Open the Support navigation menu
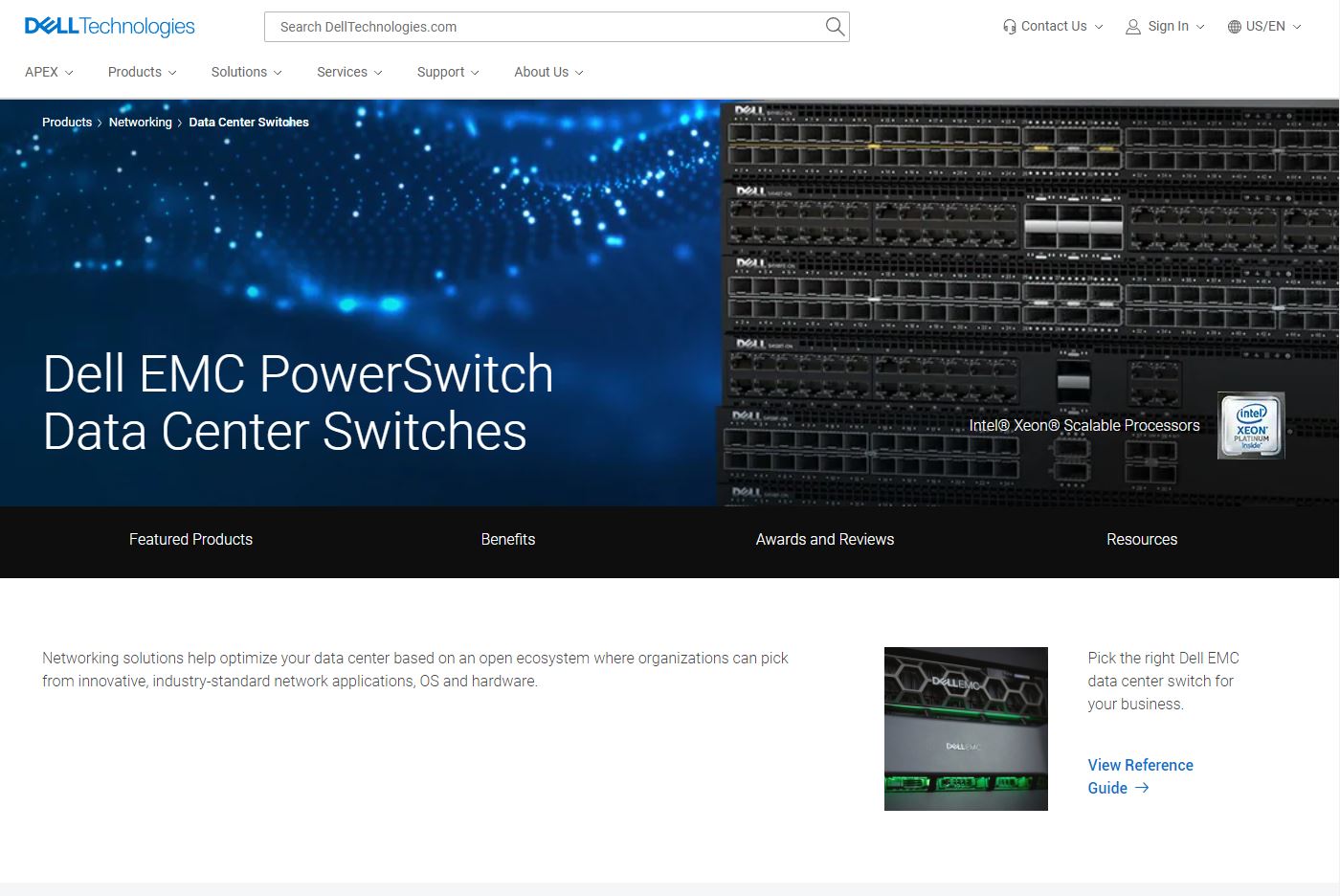The image size is (1340, 896). pos(448,72)
